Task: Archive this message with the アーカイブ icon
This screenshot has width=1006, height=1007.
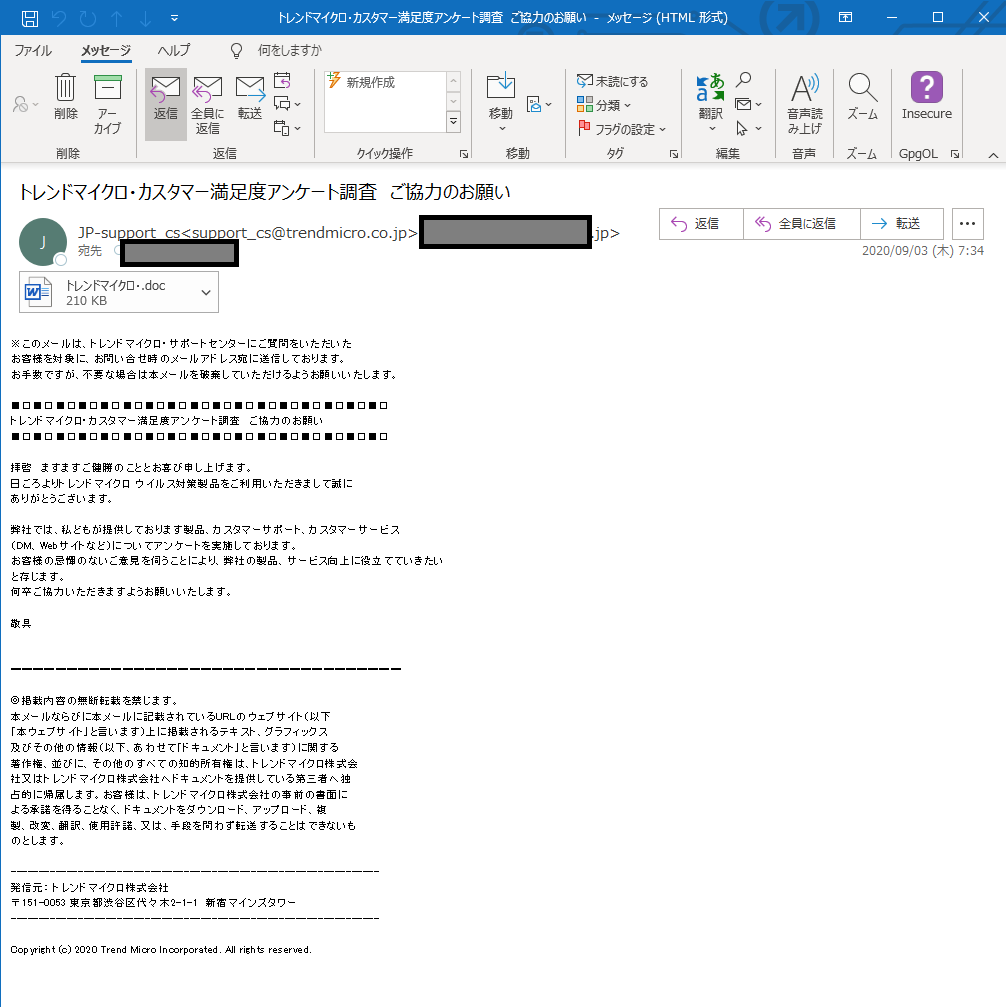Action: tap(107, 97)
